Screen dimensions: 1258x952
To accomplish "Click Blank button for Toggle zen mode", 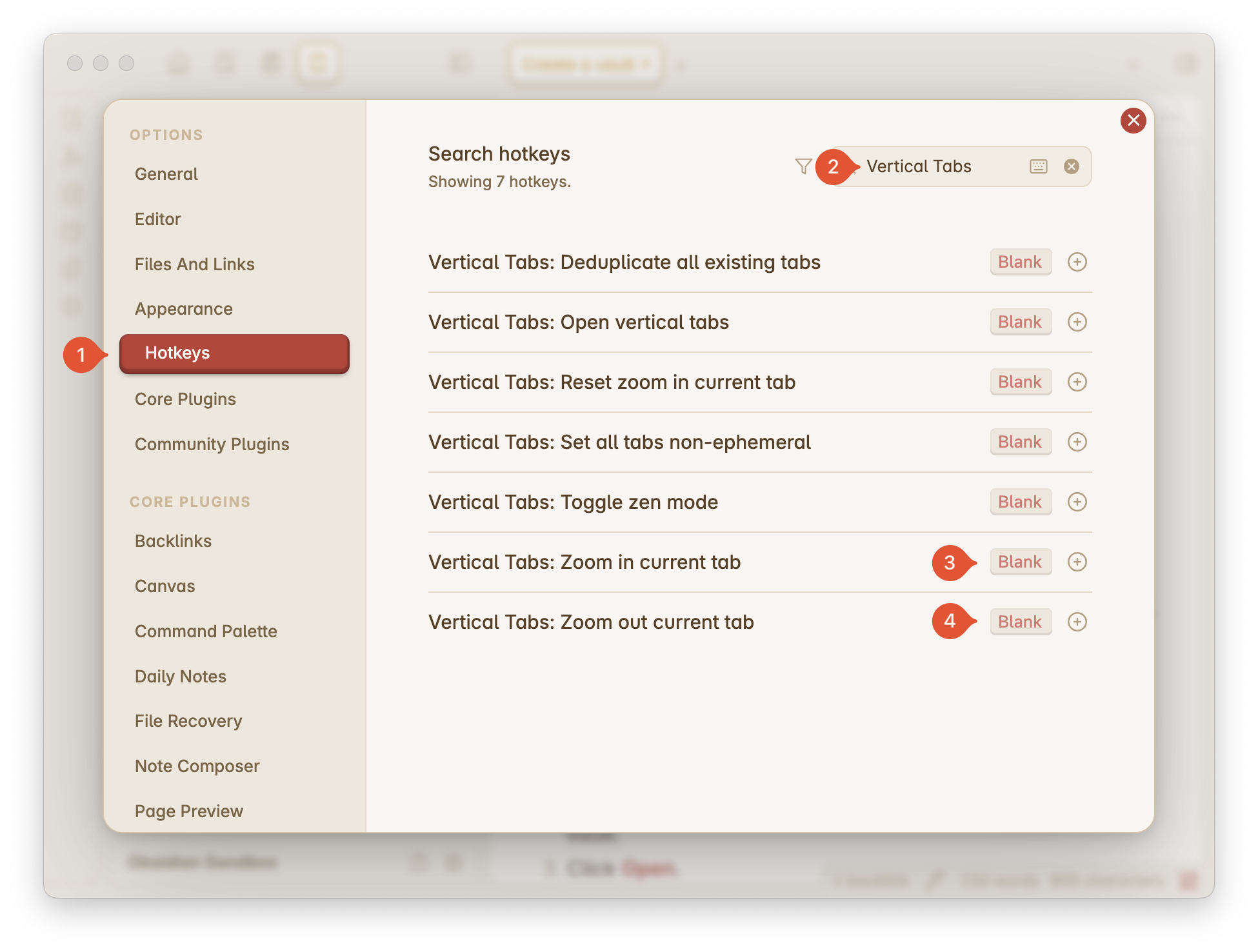I will [1020, 502].
